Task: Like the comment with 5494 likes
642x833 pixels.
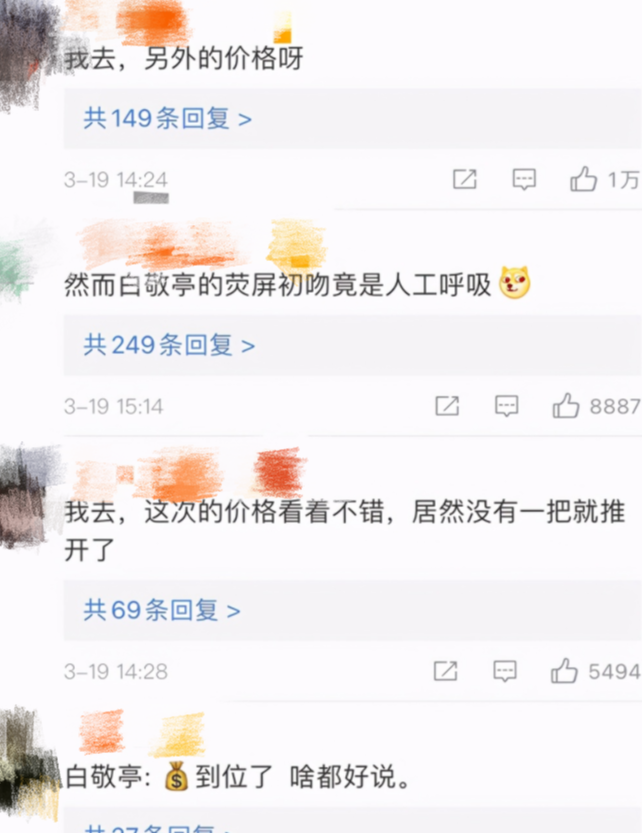Action: 564,670
